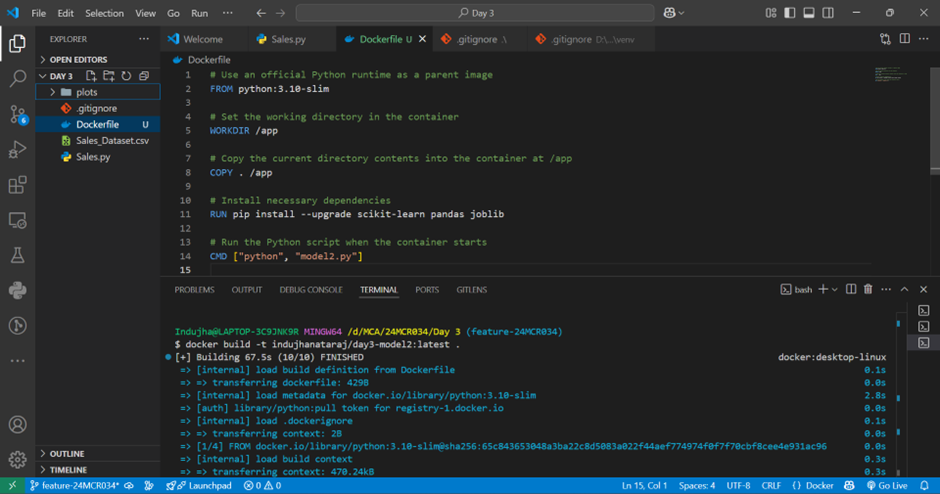
Task: Open Remote Explorer view
Action: (x=17, y=220)
